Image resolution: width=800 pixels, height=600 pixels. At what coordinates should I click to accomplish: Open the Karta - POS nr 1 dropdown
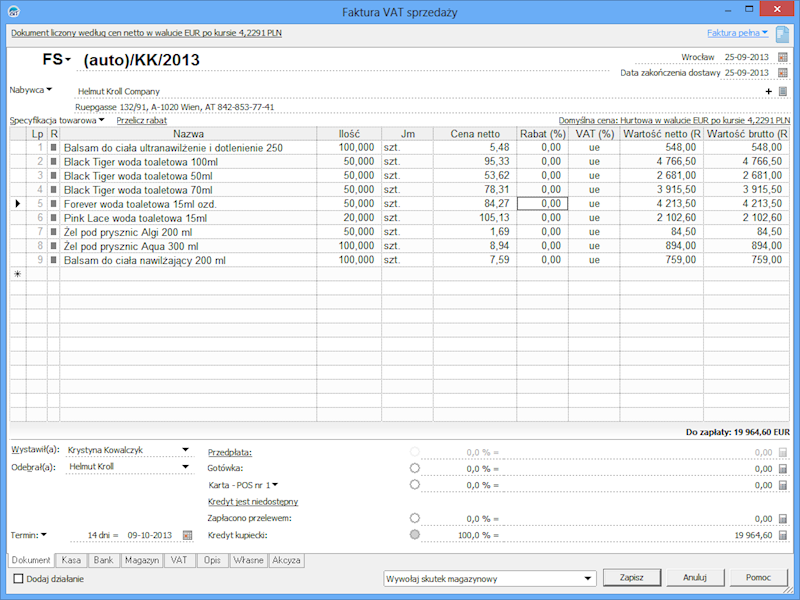click(276, 485)
